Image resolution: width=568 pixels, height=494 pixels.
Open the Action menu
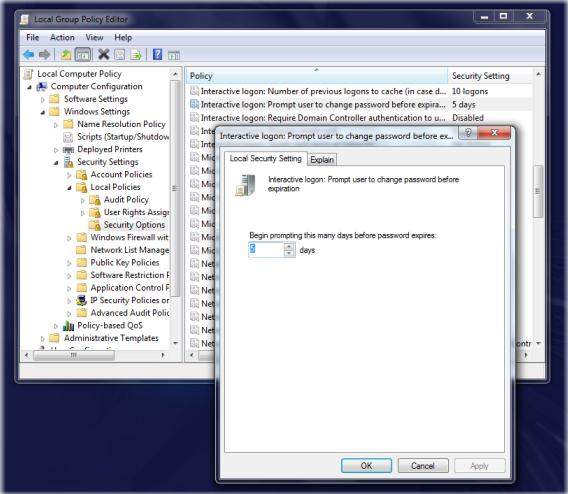62,37
